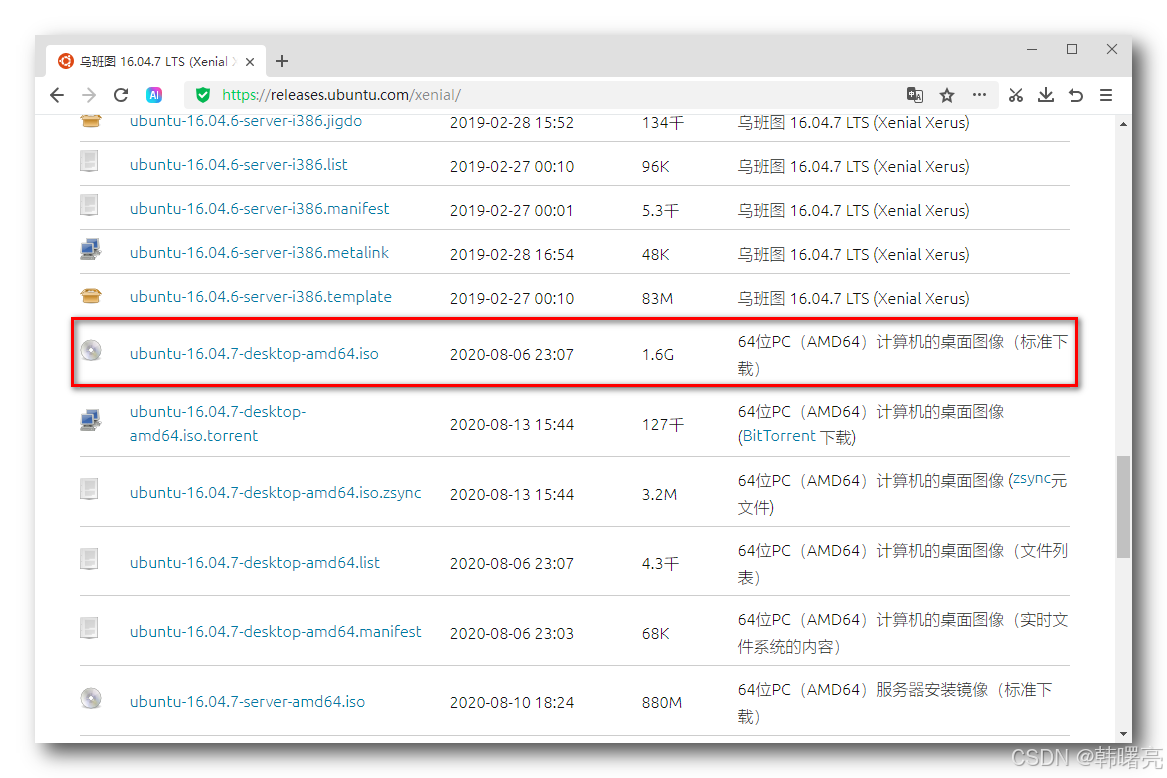The width and height of the screenshot is (1167, 778).
Task: Select the date 2020-08-06 23:07 of desktop iso
Action: tap(511, 354)
